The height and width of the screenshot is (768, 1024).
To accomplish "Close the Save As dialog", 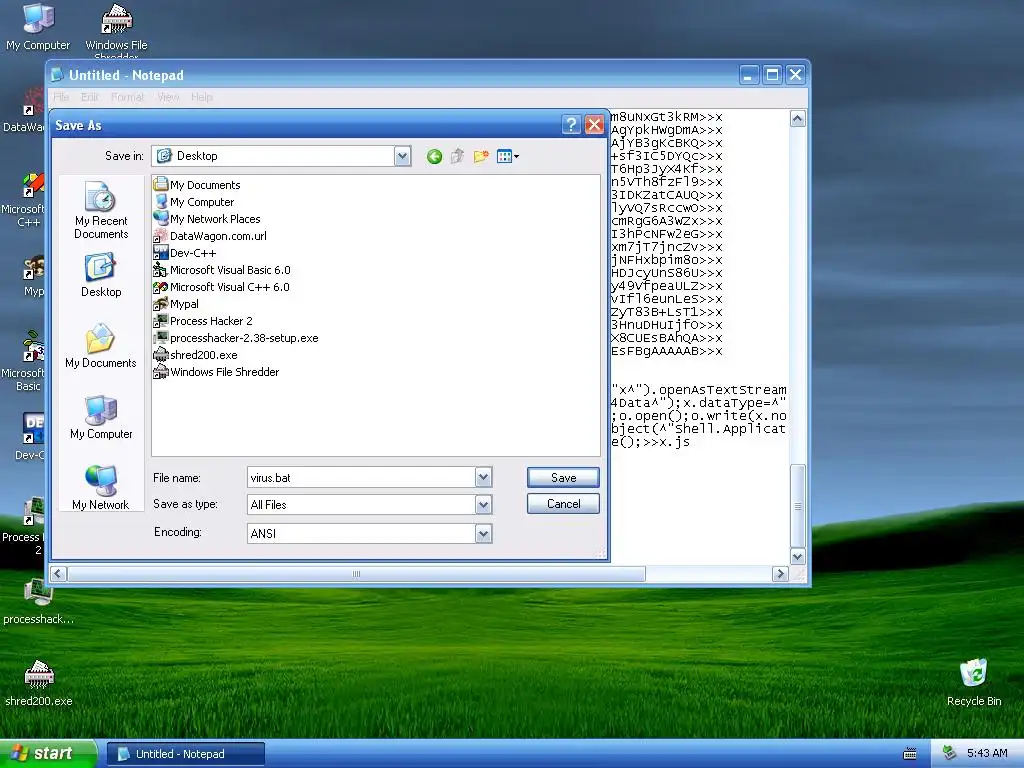I will click(594, 125).
